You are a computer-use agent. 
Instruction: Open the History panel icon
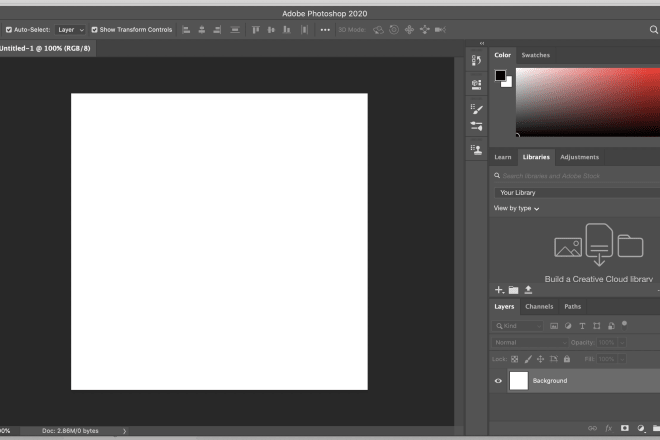(x=476, y=61)
